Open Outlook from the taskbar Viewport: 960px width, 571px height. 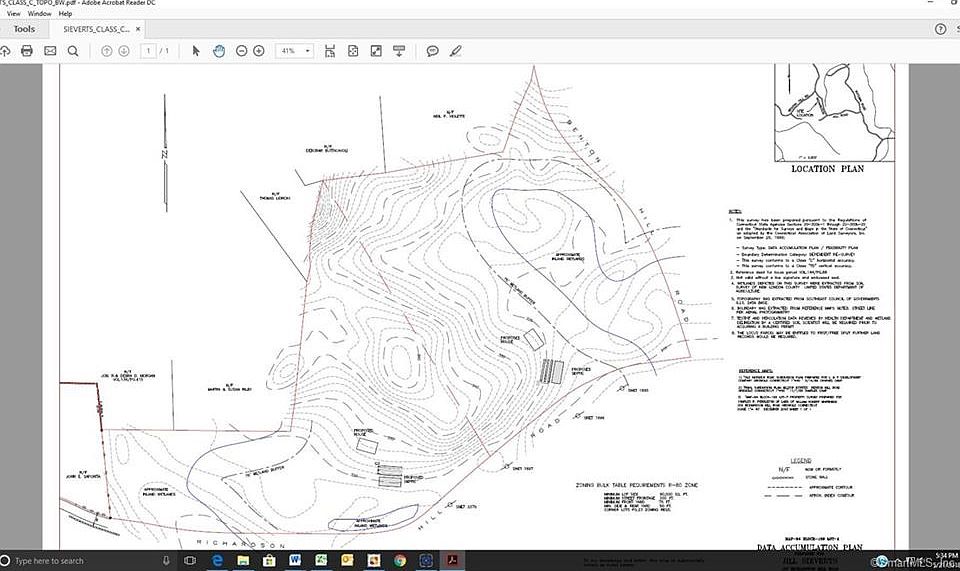(x=347, y=561)
